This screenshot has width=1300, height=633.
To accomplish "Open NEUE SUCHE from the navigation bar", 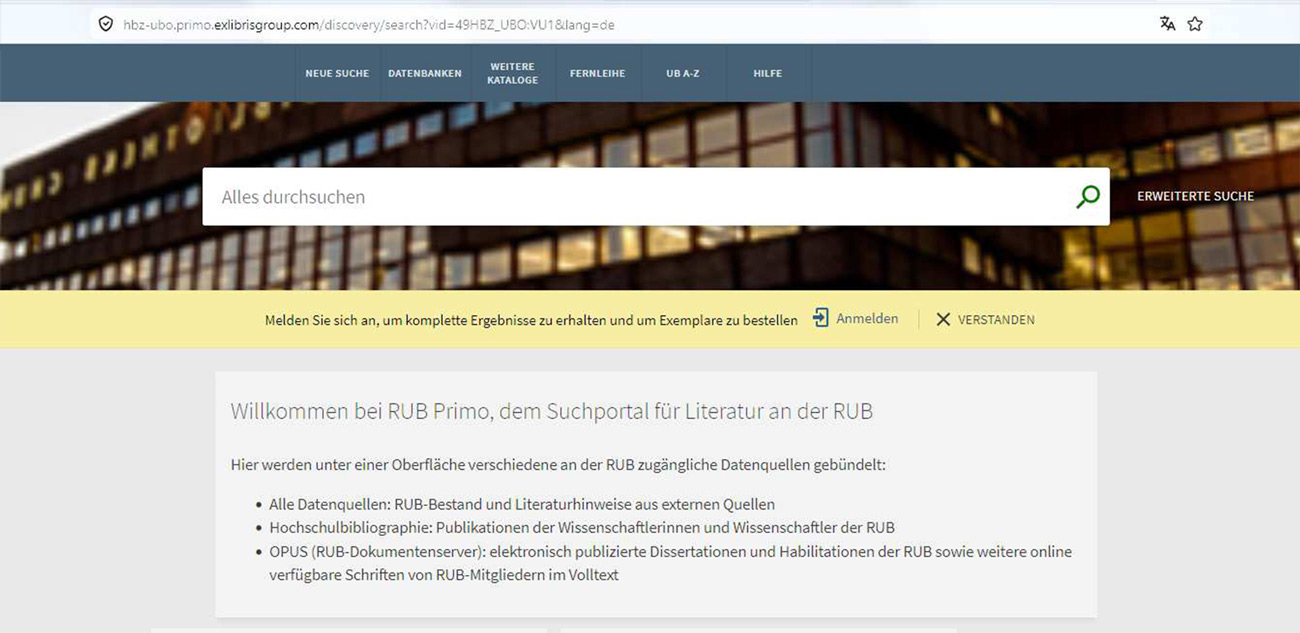I will pos(337,72).
